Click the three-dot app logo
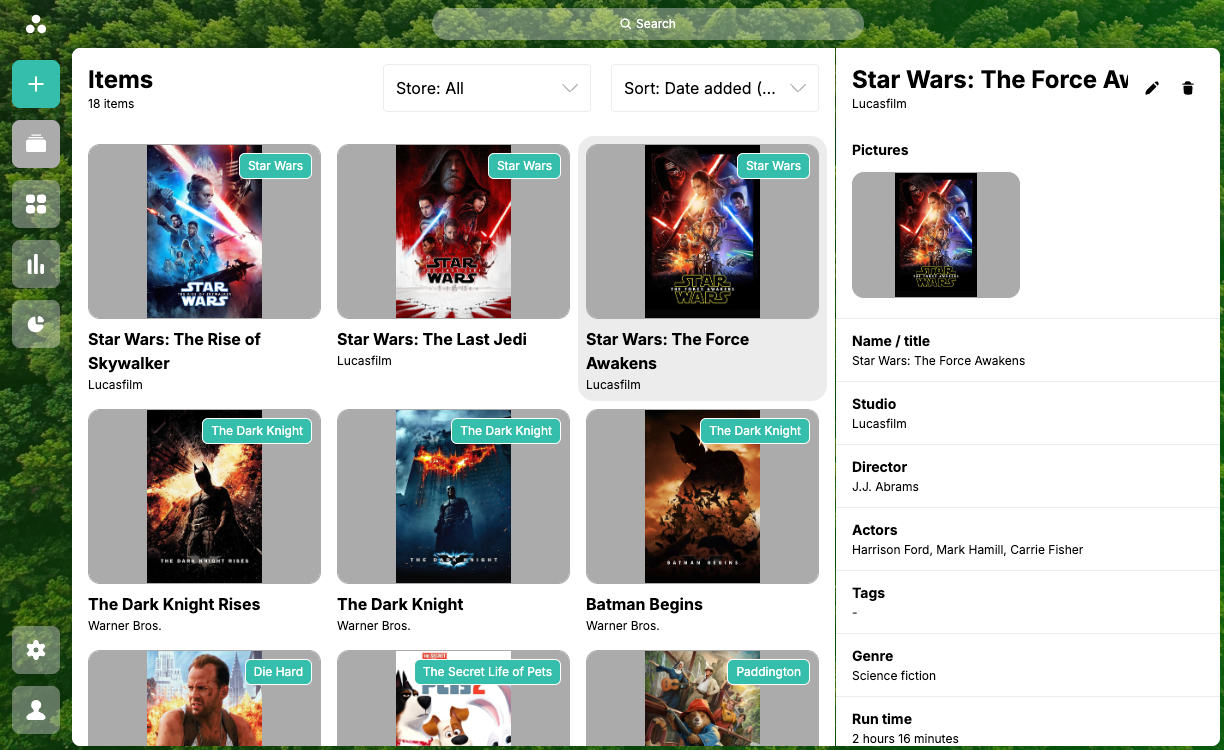 pos(36,24)
